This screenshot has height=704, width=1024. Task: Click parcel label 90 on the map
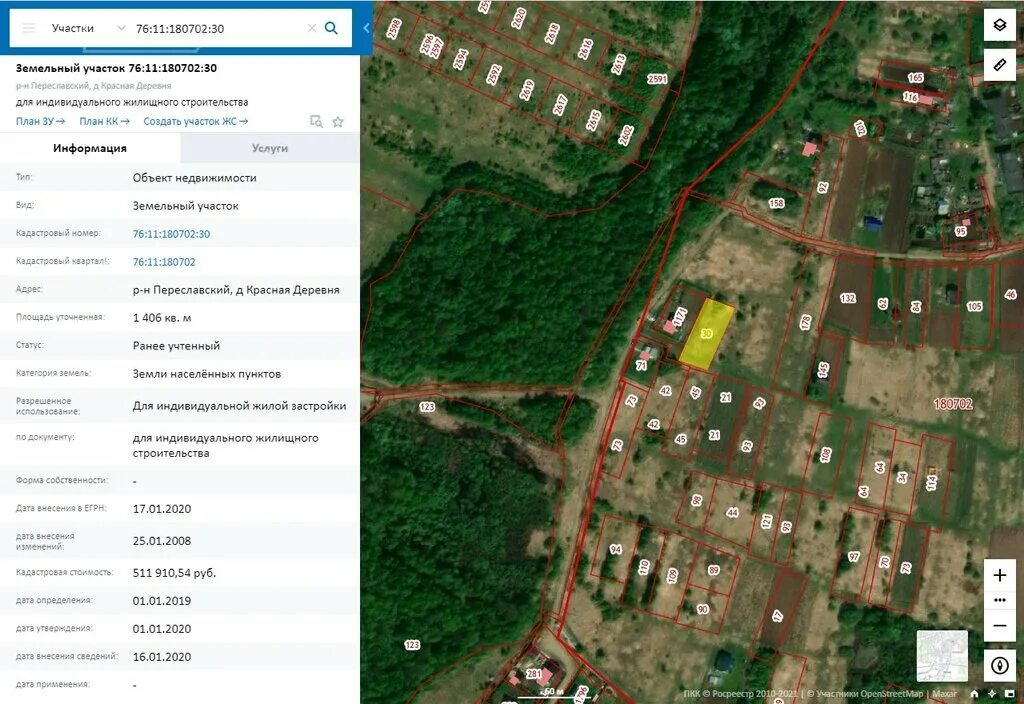click(x=703, y=609)
